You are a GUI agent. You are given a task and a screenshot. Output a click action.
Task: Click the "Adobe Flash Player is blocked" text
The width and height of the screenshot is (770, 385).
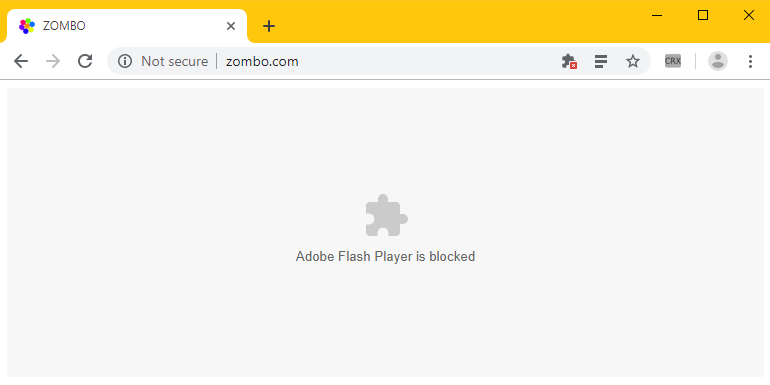pyautogui.click(x=385, y=256)
